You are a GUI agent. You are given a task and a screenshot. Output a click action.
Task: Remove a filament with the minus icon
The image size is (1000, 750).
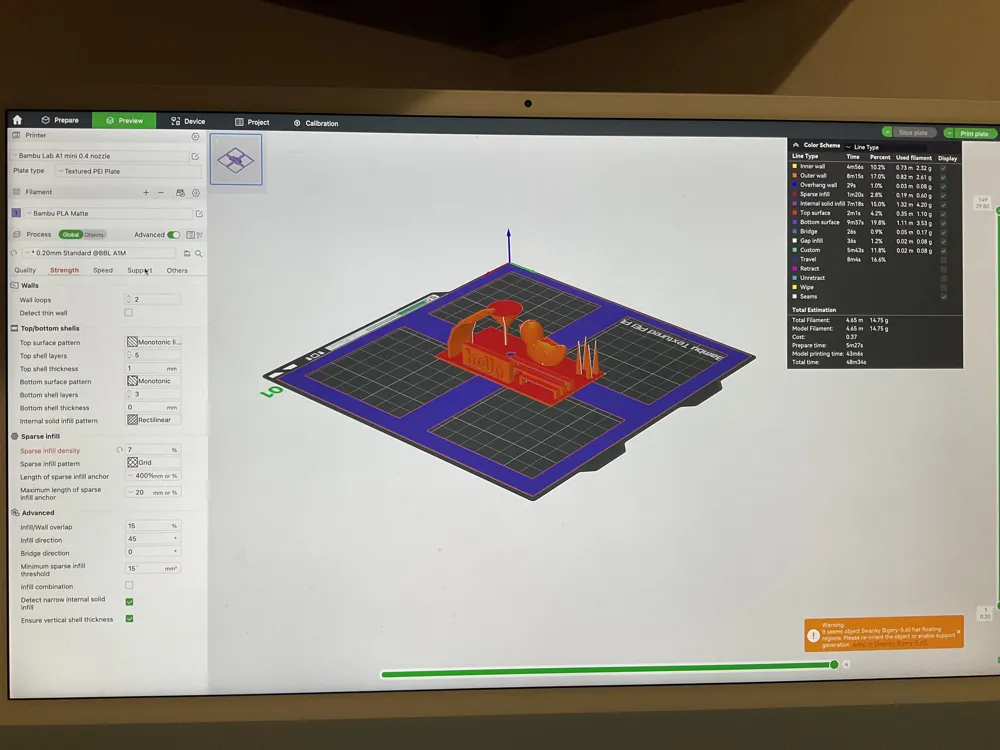coord(161,193)
